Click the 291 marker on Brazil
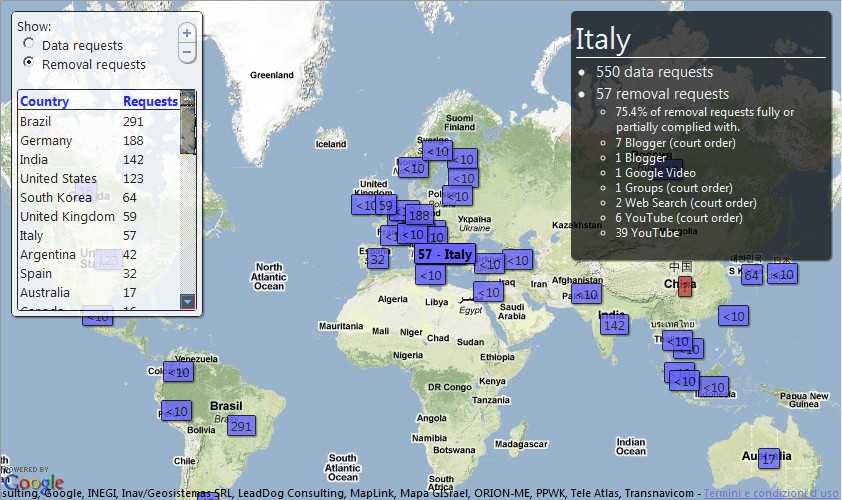Image resolution: width=842 pixels, height=500 pixels. coord(241,426)
